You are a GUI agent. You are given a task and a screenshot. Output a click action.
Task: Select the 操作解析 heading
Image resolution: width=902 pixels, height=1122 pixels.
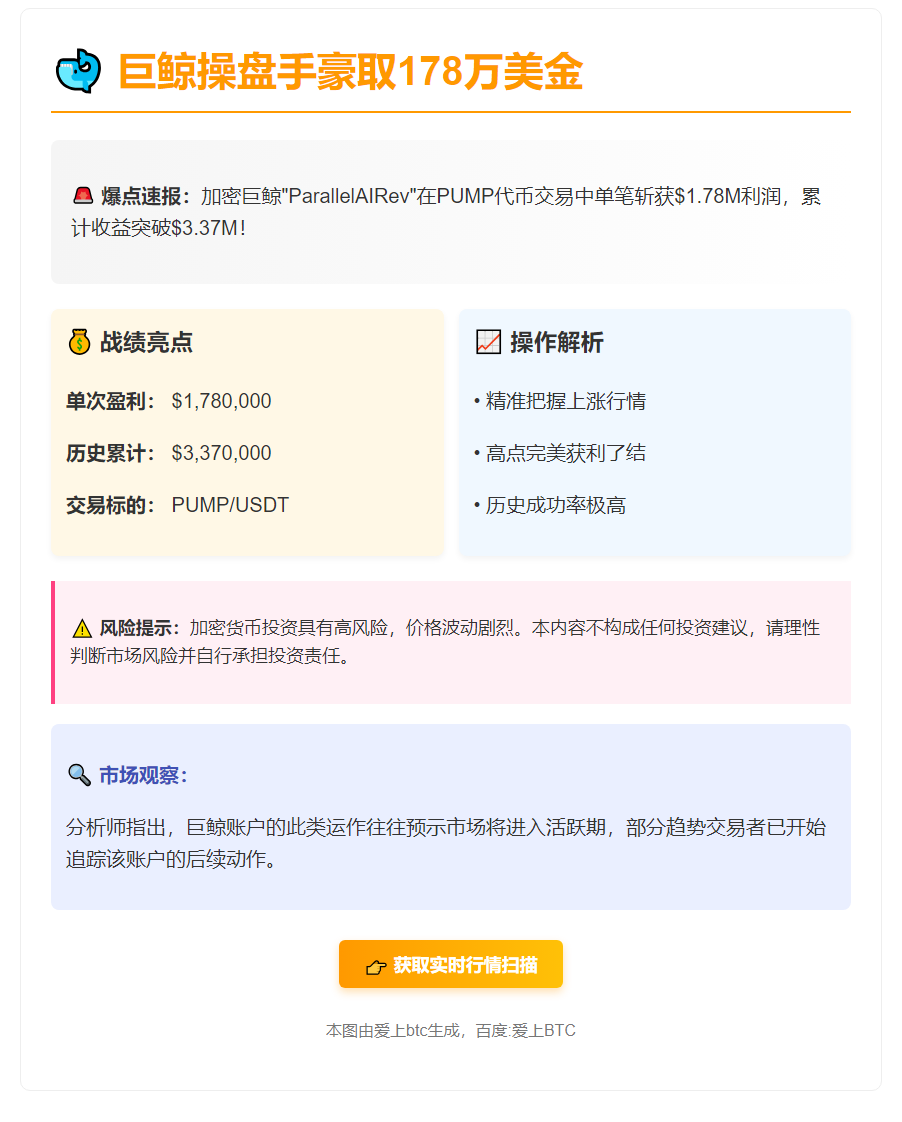click(x=557, y=342)
